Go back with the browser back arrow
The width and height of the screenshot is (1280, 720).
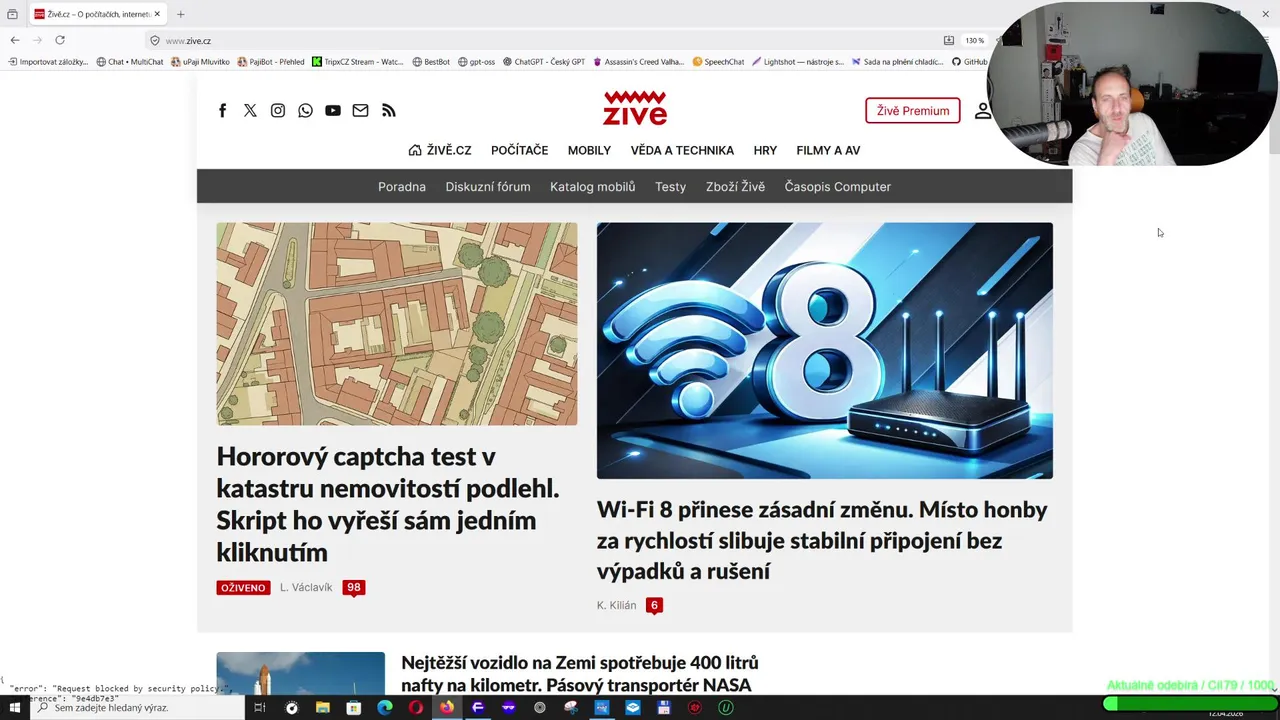(x=15, y=40)
